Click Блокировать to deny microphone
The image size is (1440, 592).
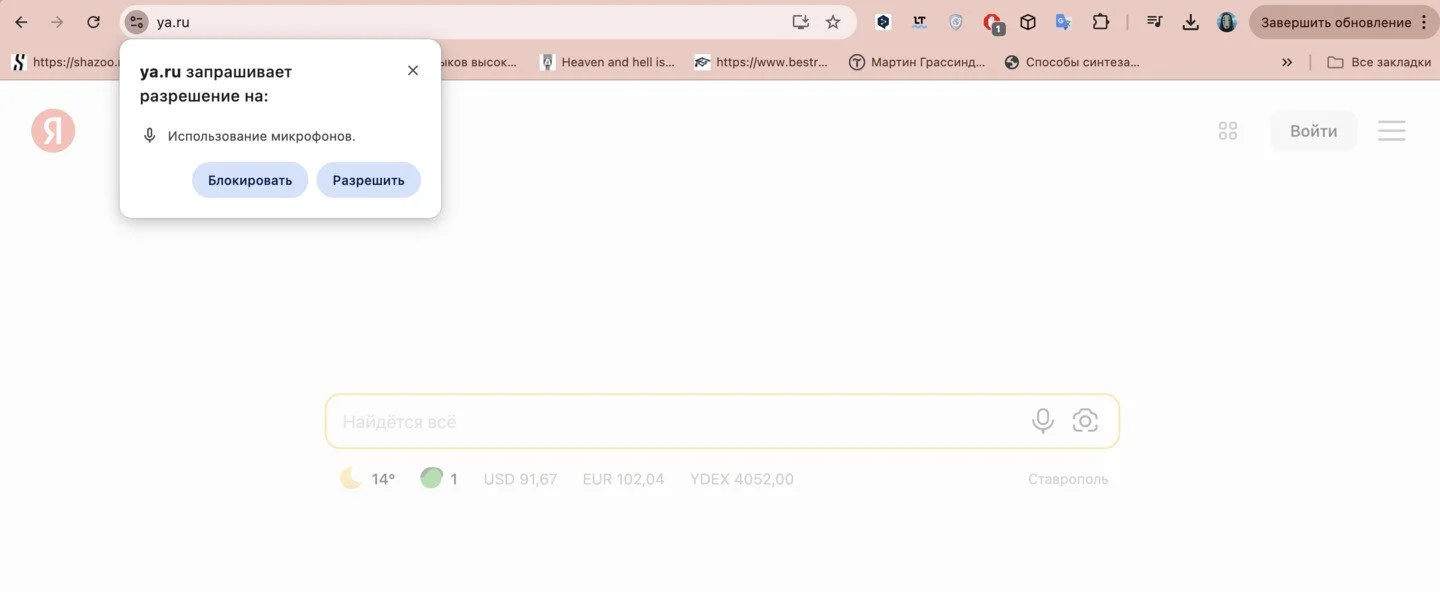click(x=250, y=180)
